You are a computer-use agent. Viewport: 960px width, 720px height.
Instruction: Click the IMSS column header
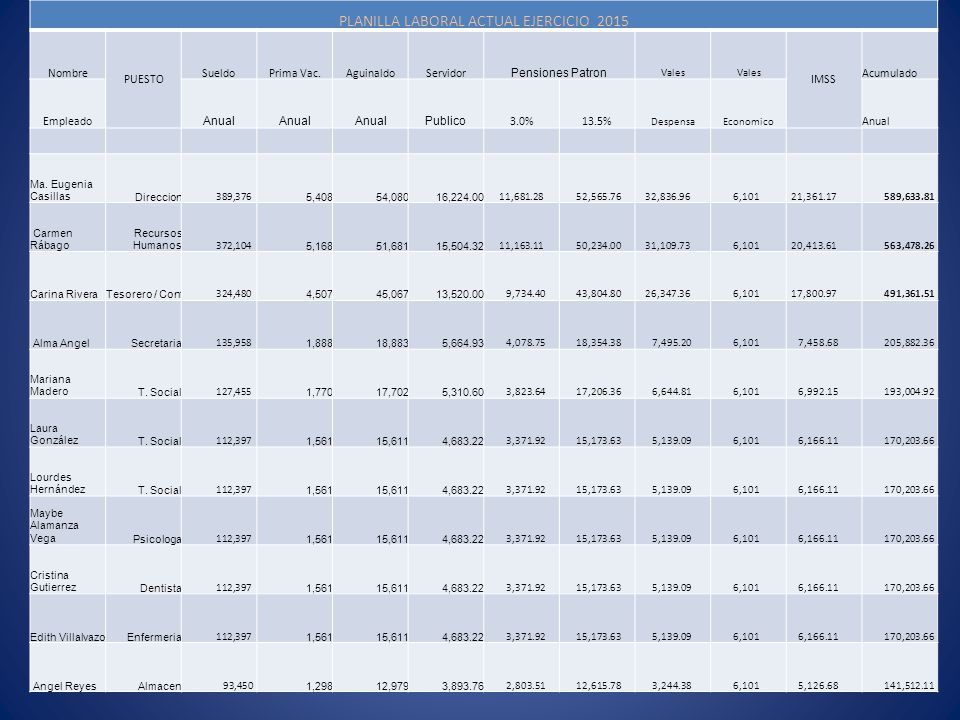(x=823, y=79)
